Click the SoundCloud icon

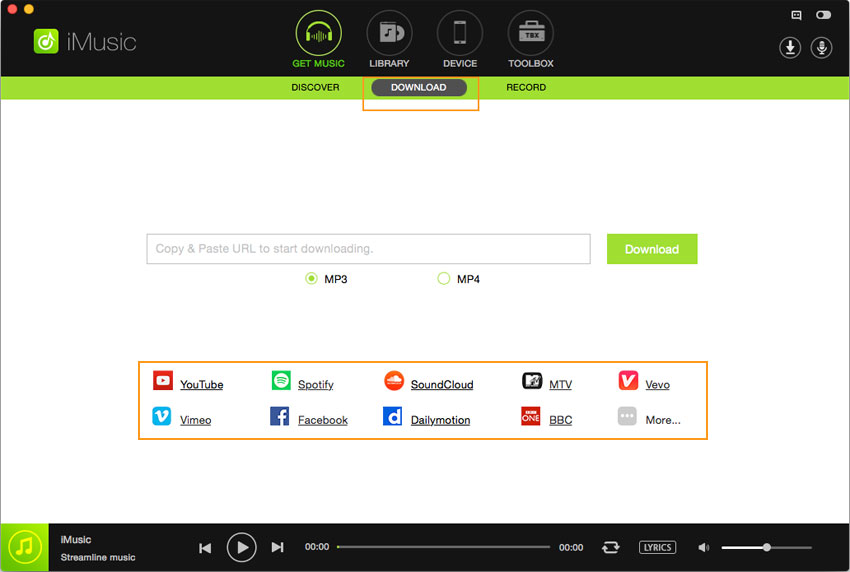pos(394,381)
